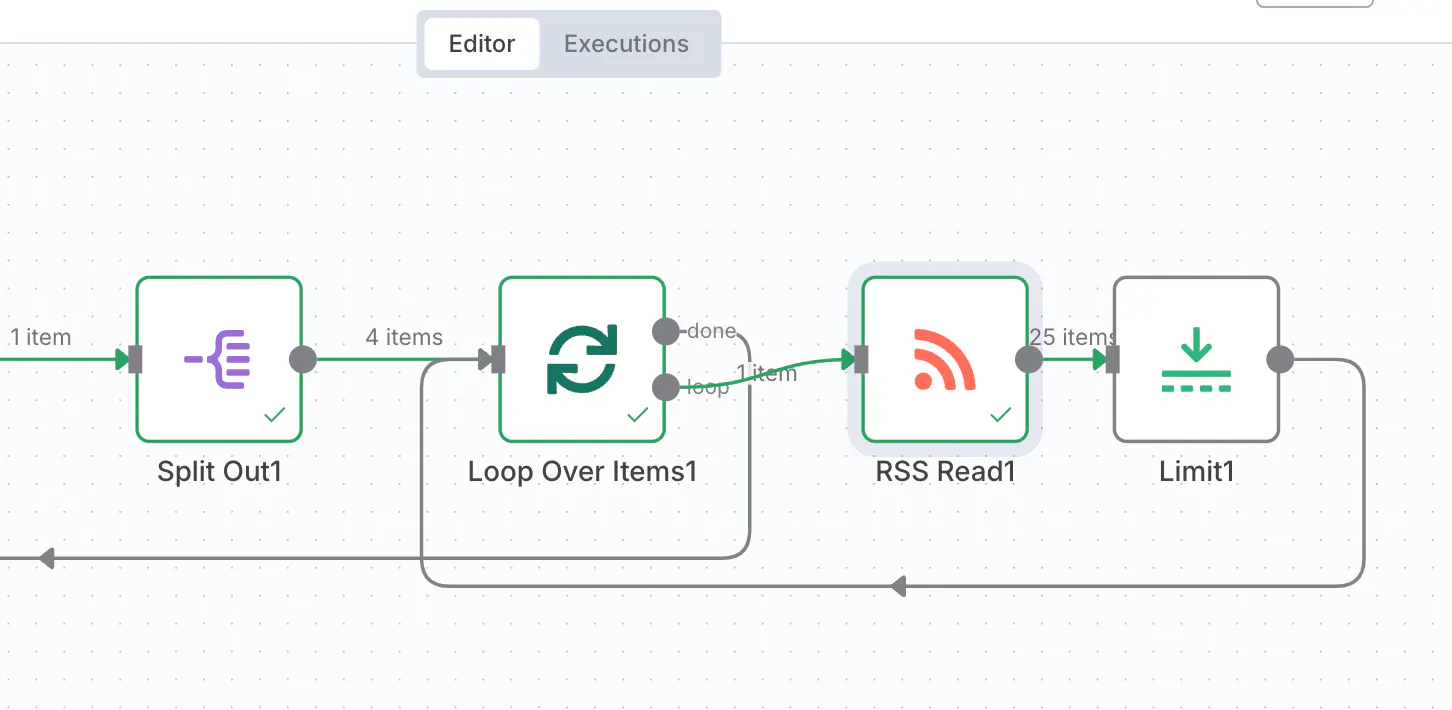This screenshot has height=710, width=1452.
Task: Click the RSS Read1 output connector dot
Action: pyautogui.click(x=1028, y=359)
